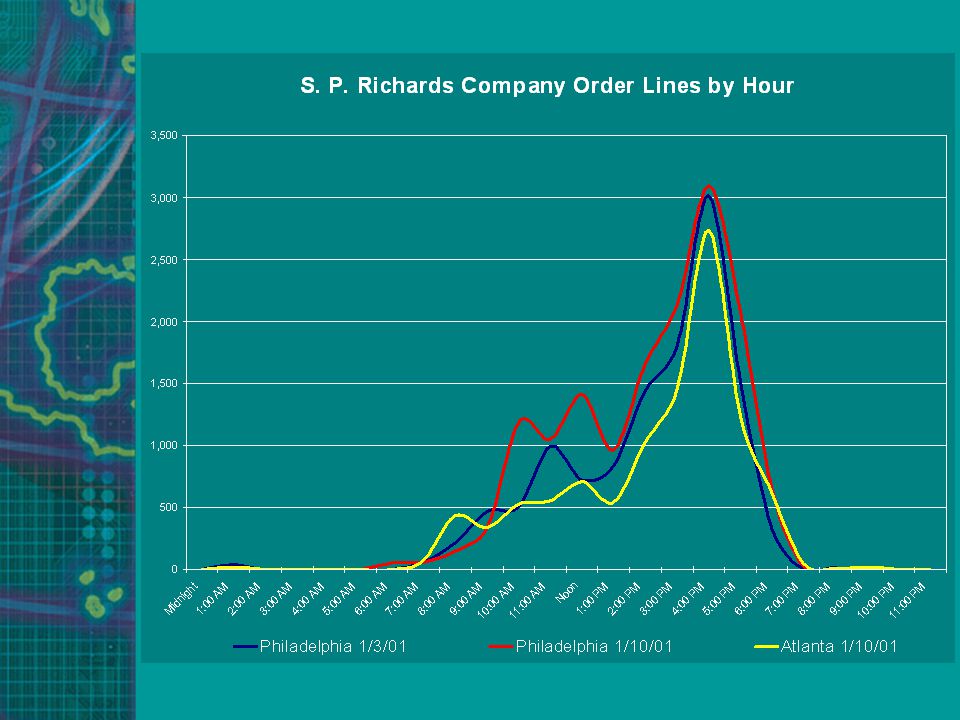Click the '8:00 PM' x-axis label
This screenshot has height=720, width=960.
[x=815, y=598]
